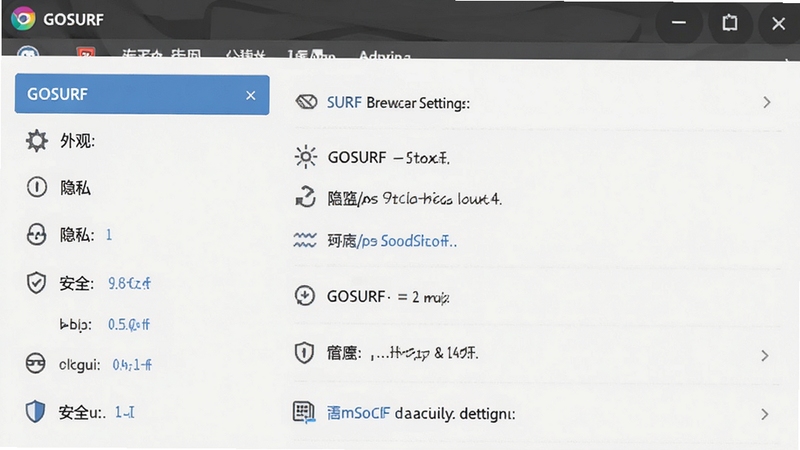This screenshot has width=800, height=450.
Task: Minimize the GOSURF window
Action: tap(679, 22)
